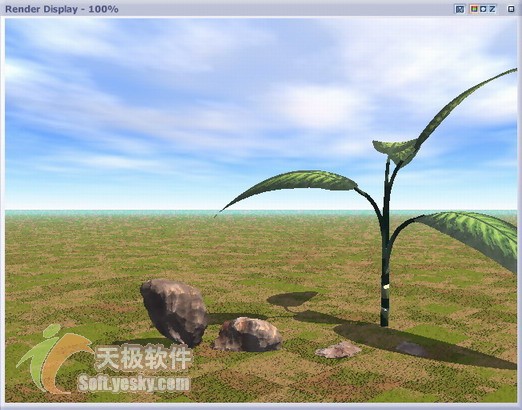The width and height of the screenshot is (522, 410).
Task: Click the long leaf pointing left
Action: 290,187
